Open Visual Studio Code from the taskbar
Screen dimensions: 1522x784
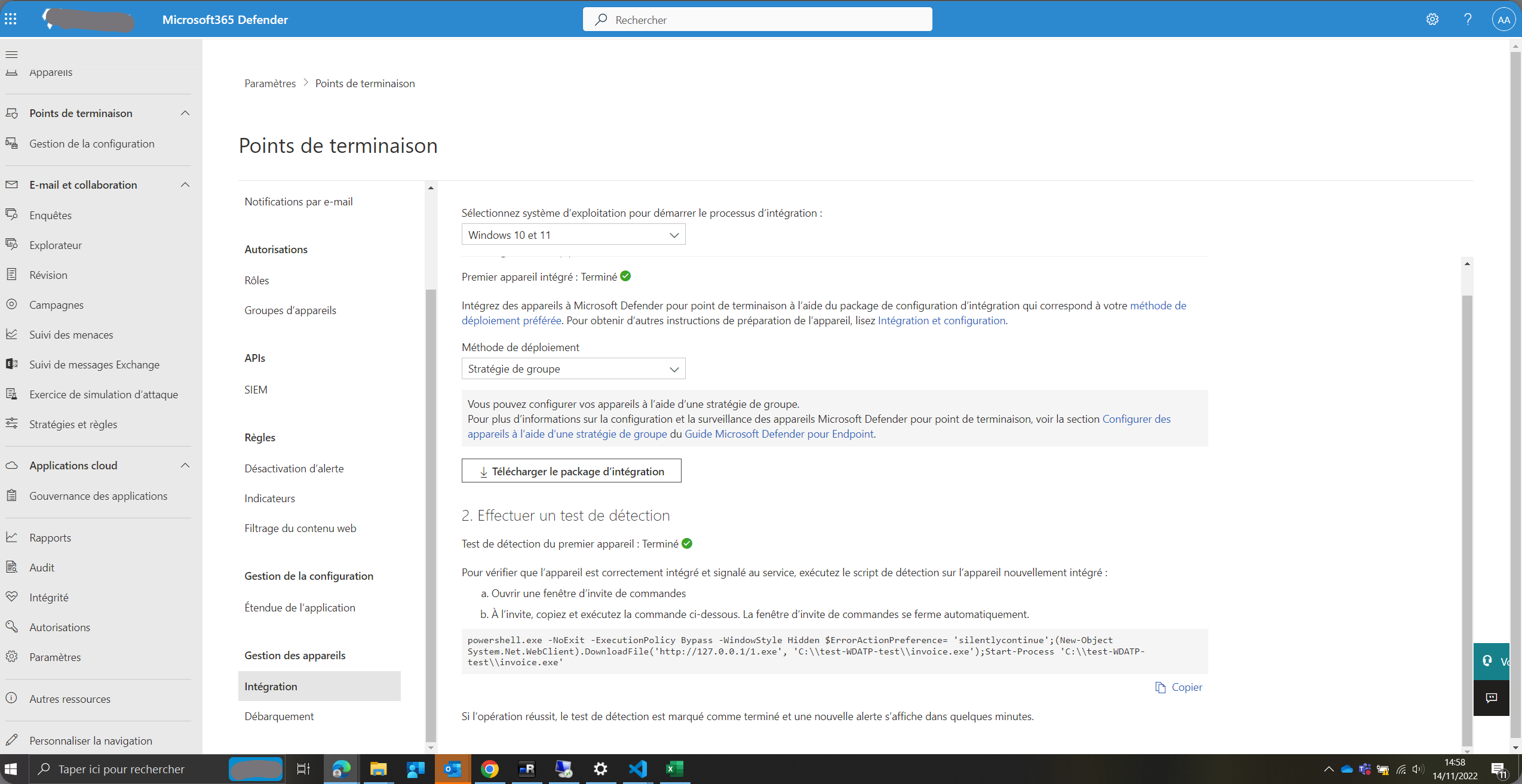pos(637,769)
